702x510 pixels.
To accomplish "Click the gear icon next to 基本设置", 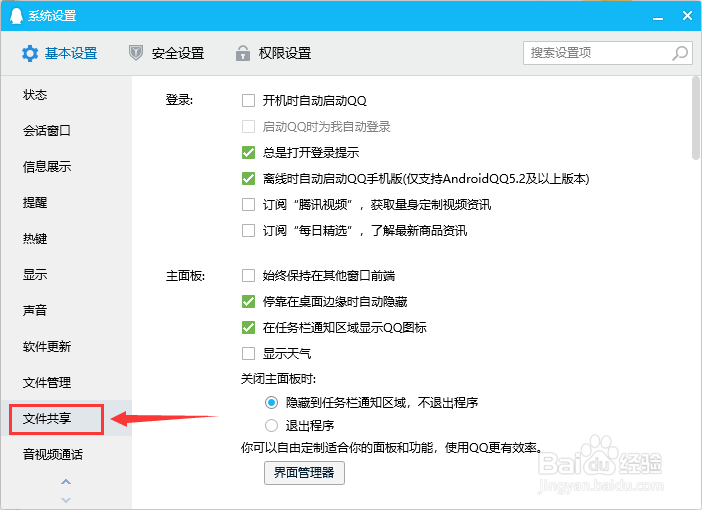I will pos(30,53).
